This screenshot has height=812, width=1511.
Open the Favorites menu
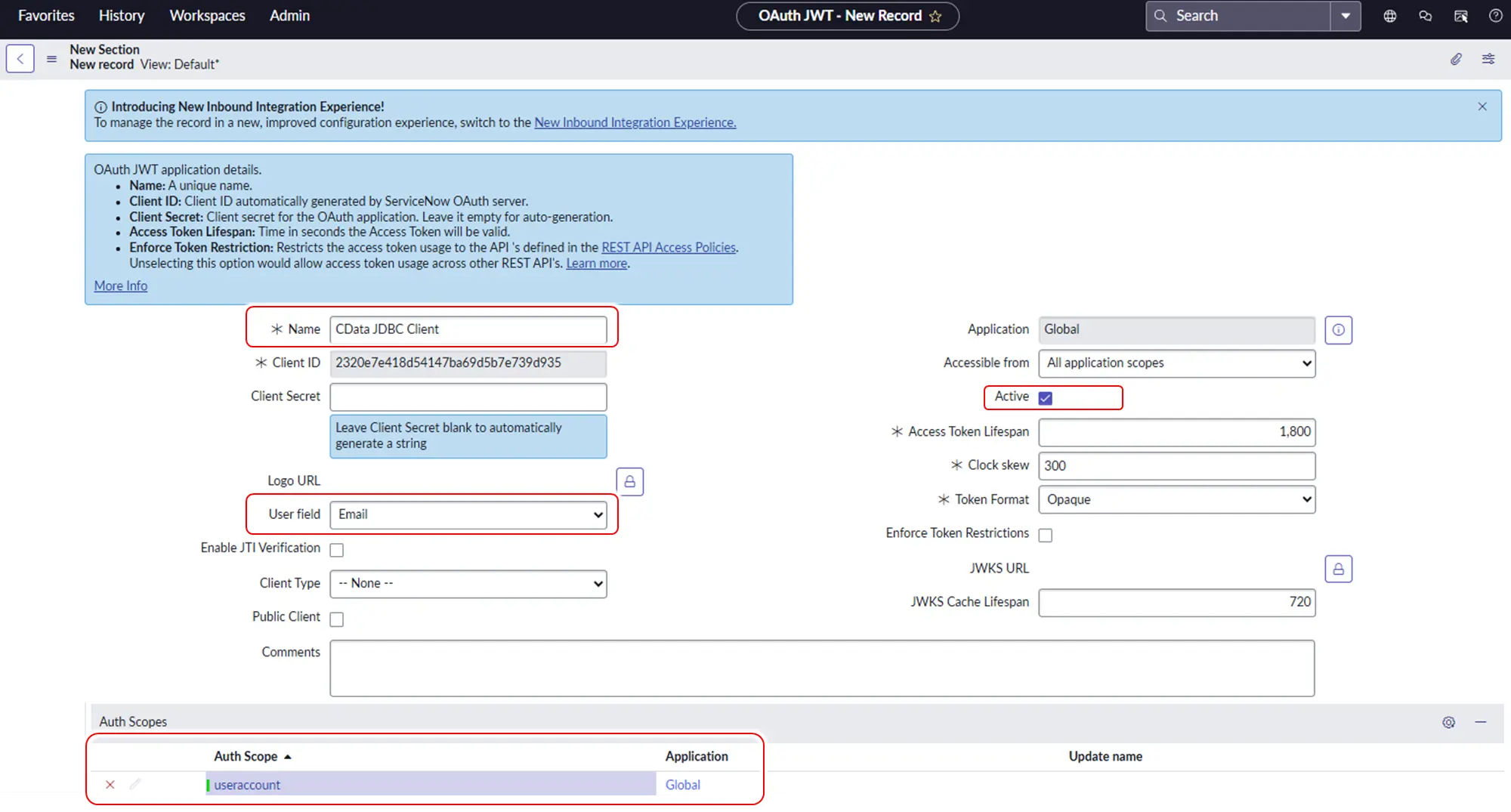click(46, 16)
